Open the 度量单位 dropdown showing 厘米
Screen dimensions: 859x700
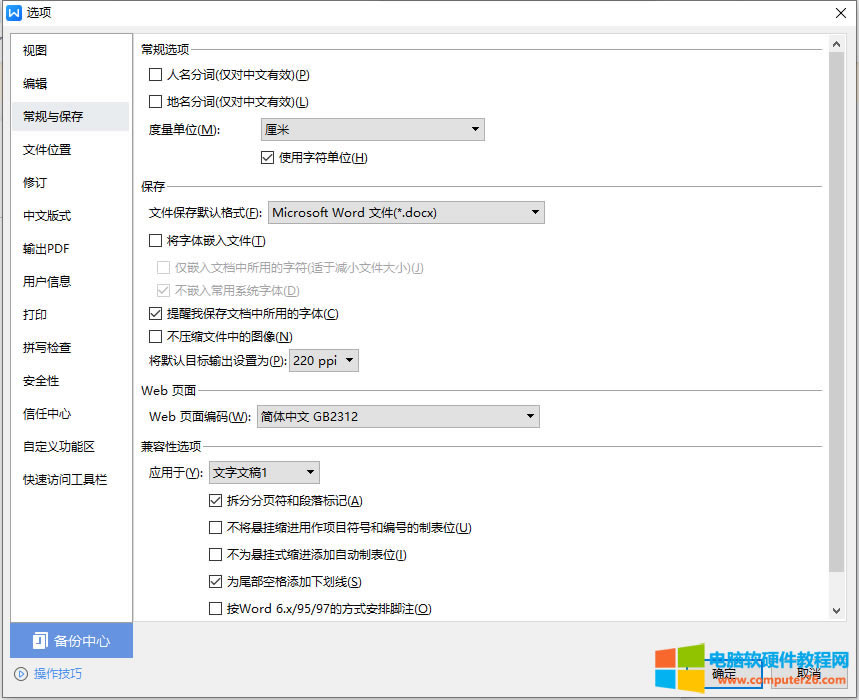(372, 130)
